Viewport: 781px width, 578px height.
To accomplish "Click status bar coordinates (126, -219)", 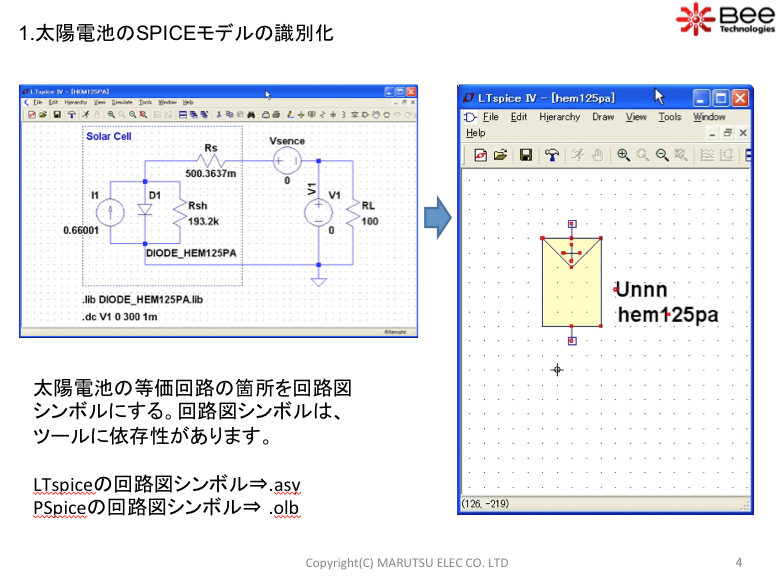I will (x=485, y=504).
